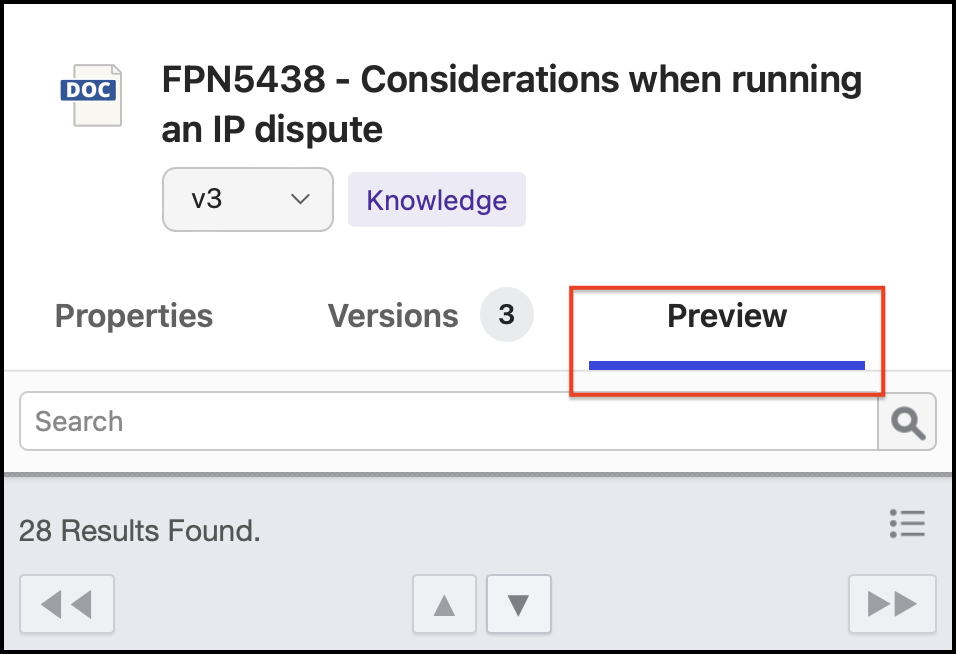Jump to the last search result
Screen dimensions: 956x654
click(892, 604)
